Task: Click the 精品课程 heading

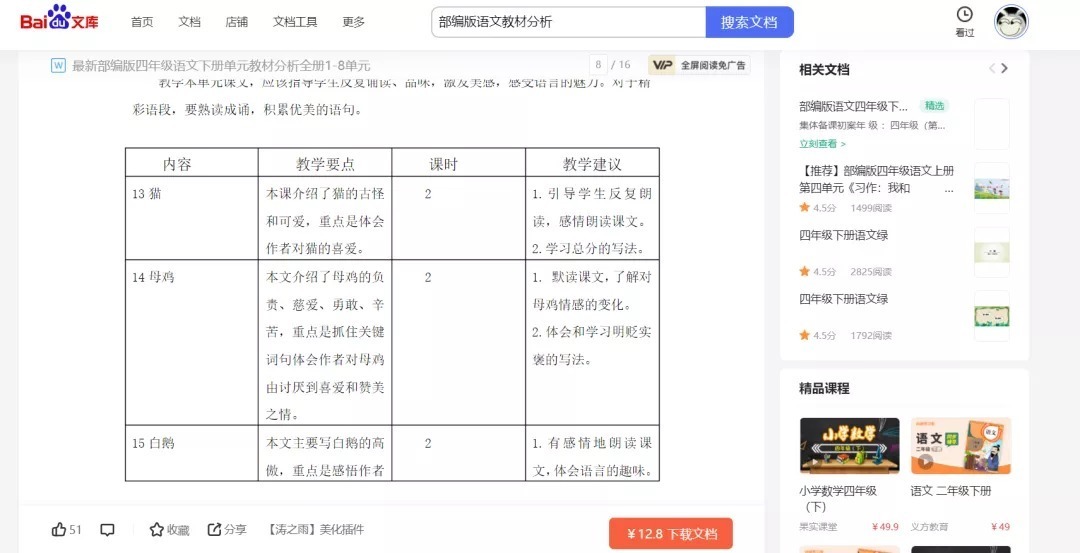Action: tap(824, 388)
